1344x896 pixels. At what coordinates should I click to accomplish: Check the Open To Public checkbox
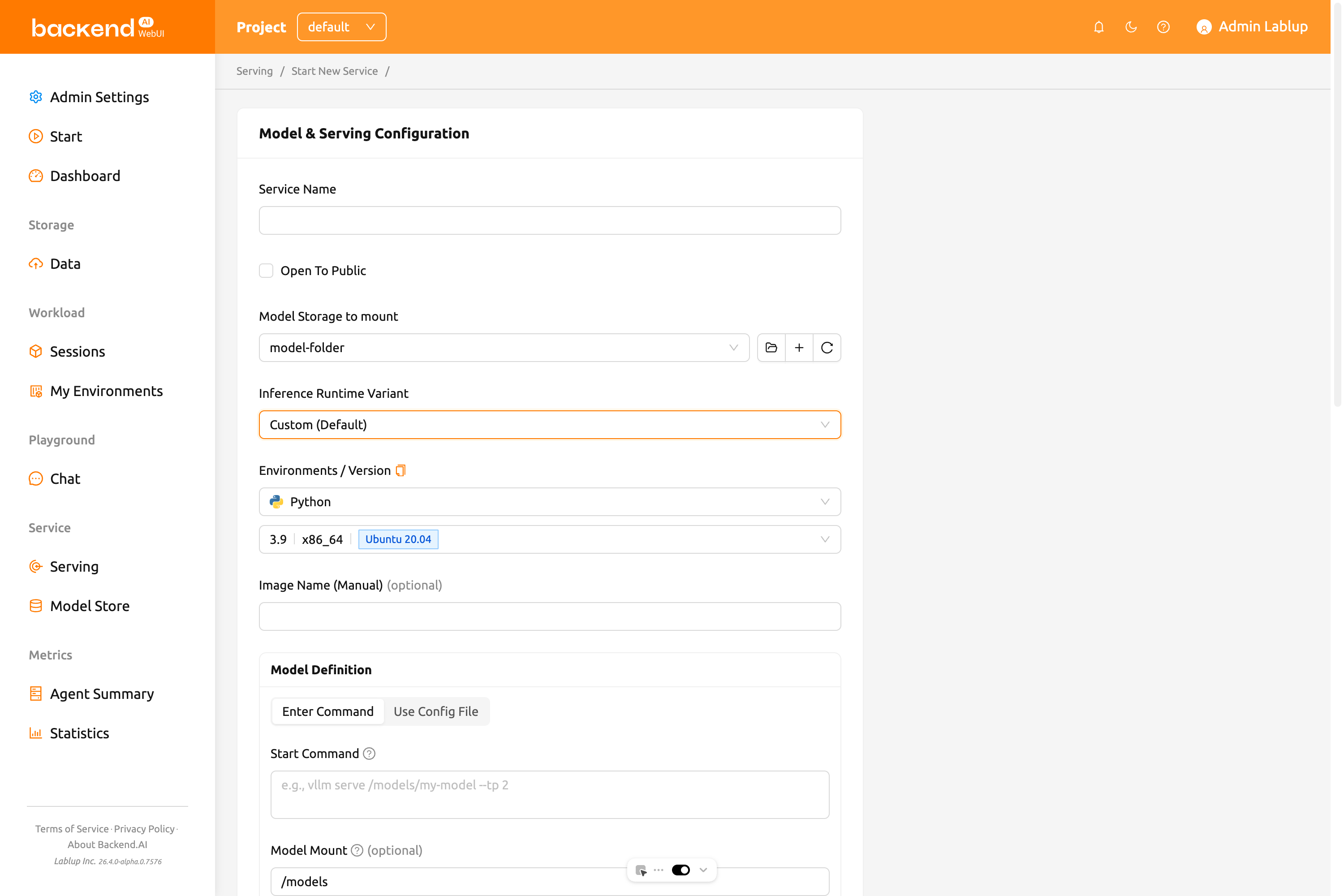pos(266,270)
